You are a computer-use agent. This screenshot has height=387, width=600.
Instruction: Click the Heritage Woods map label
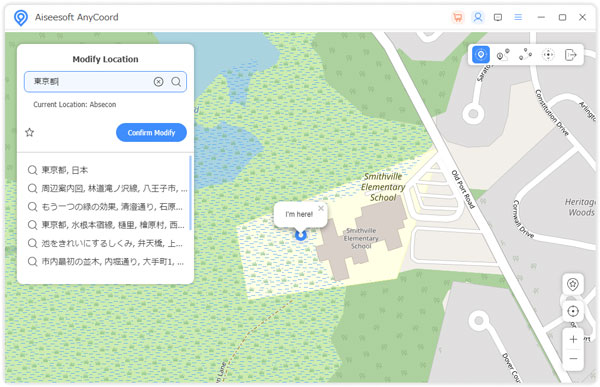coord(581,207)
